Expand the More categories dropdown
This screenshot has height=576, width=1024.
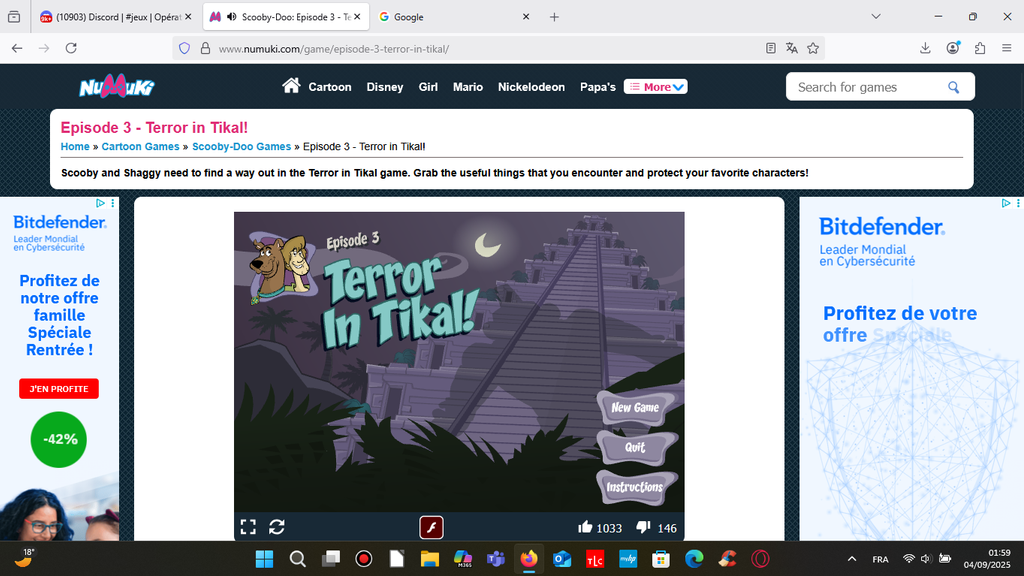click(x=656, y=87)
